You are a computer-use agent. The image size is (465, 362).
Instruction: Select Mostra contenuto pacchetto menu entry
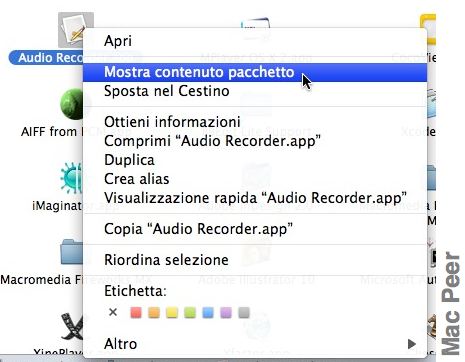point(255,72)
